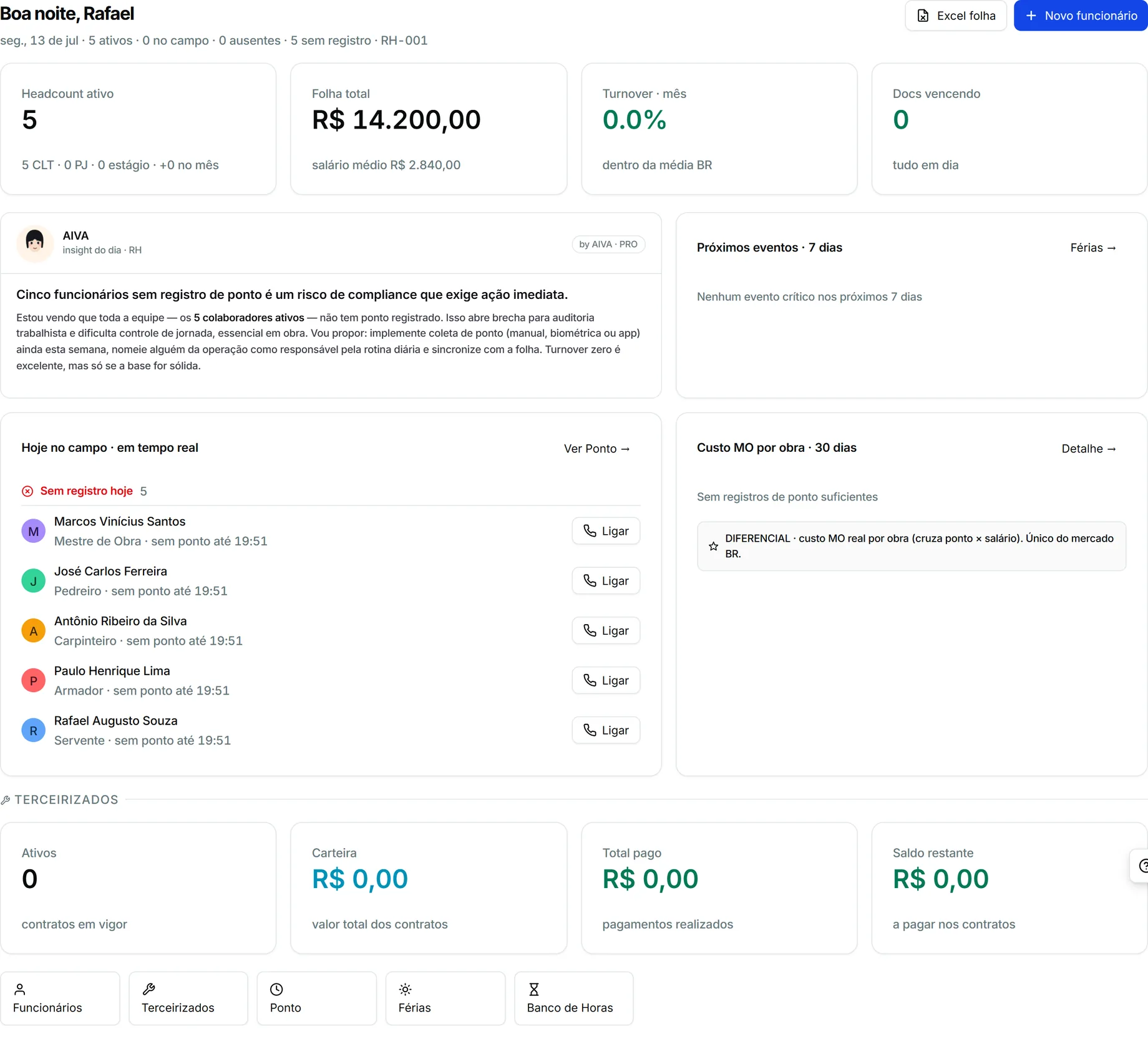
Task: Click the Excel folha export button
Action: 955,16
